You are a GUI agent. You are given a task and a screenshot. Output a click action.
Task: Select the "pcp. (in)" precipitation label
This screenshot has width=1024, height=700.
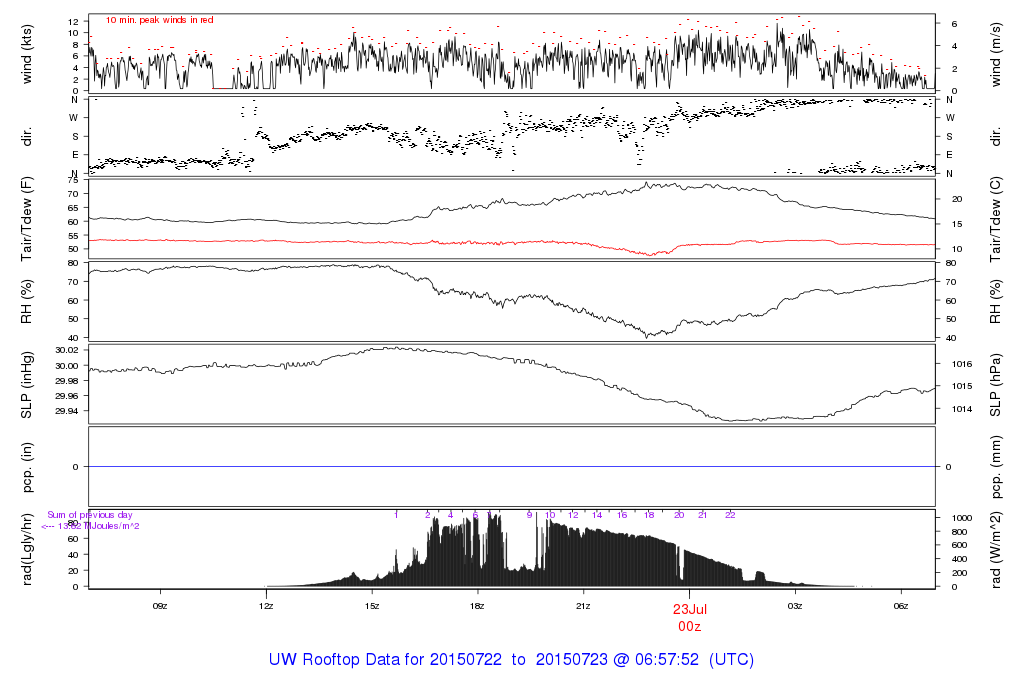point(27,467)
